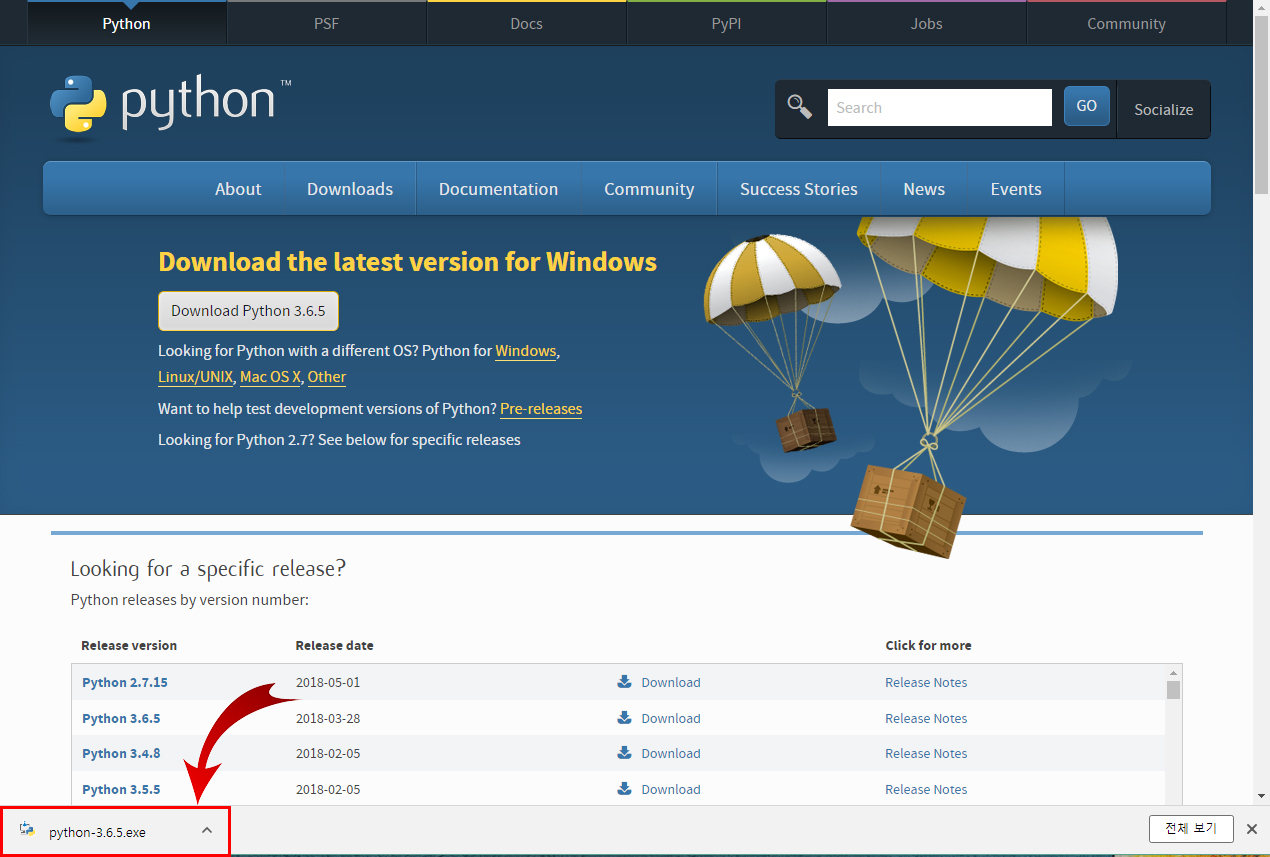
Task: Open the Socialize menu
Action: point(1164,109)
